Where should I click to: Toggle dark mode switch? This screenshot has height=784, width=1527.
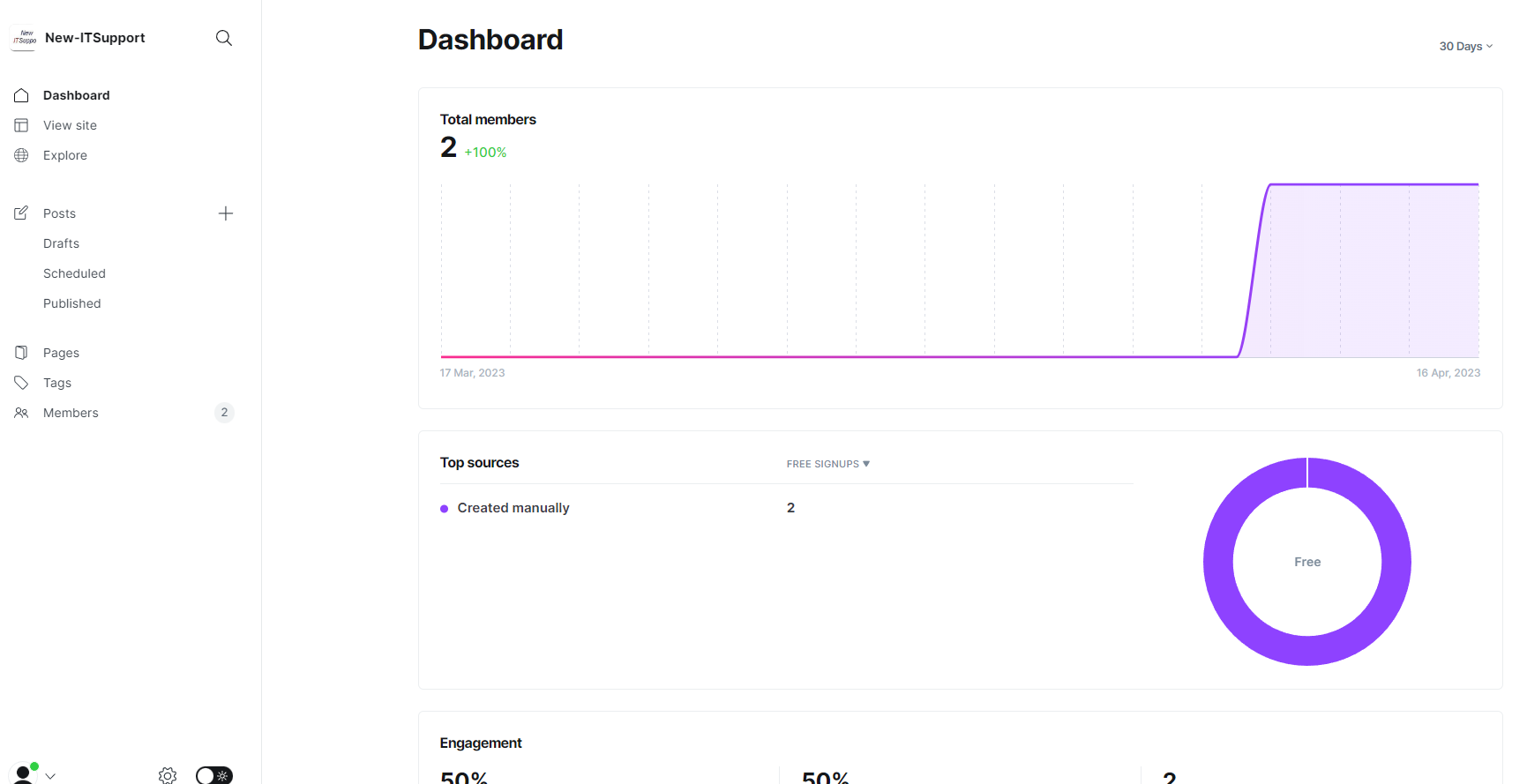pyautogui.click(x=214, y=775)
